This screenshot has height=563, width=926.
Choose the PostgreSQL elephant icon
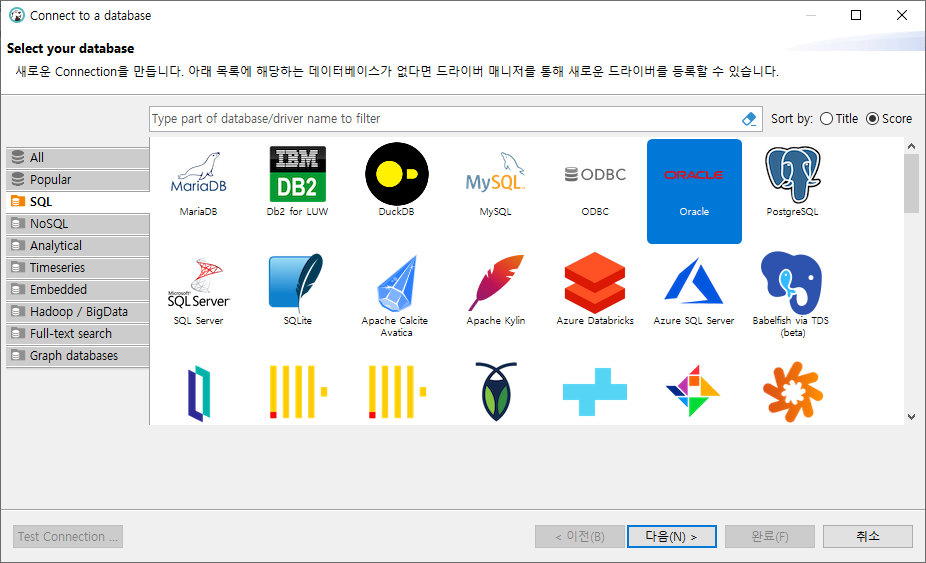pyautogui.click(x=793, y=174)
